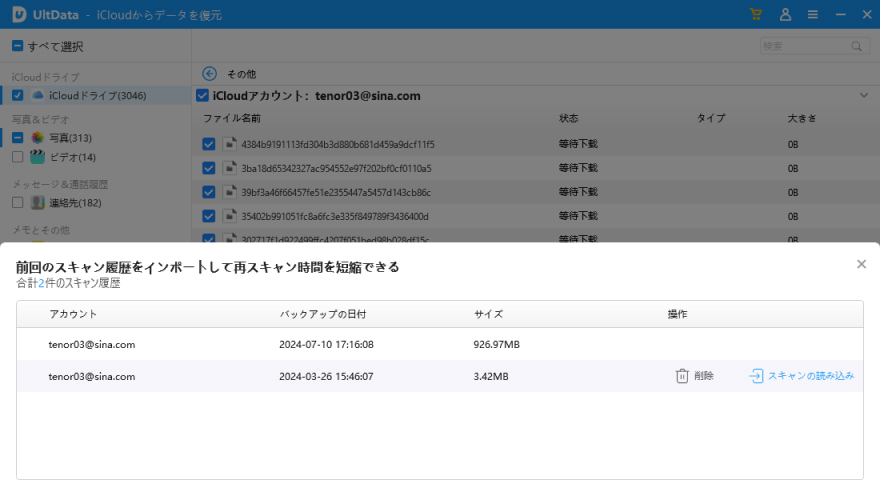Viewport: 880px width, 496px height.
Task: Click file icon of 4384b9191113fd304b3d880b681d459a9dcf11f5
Action: [x=229, y=144]
